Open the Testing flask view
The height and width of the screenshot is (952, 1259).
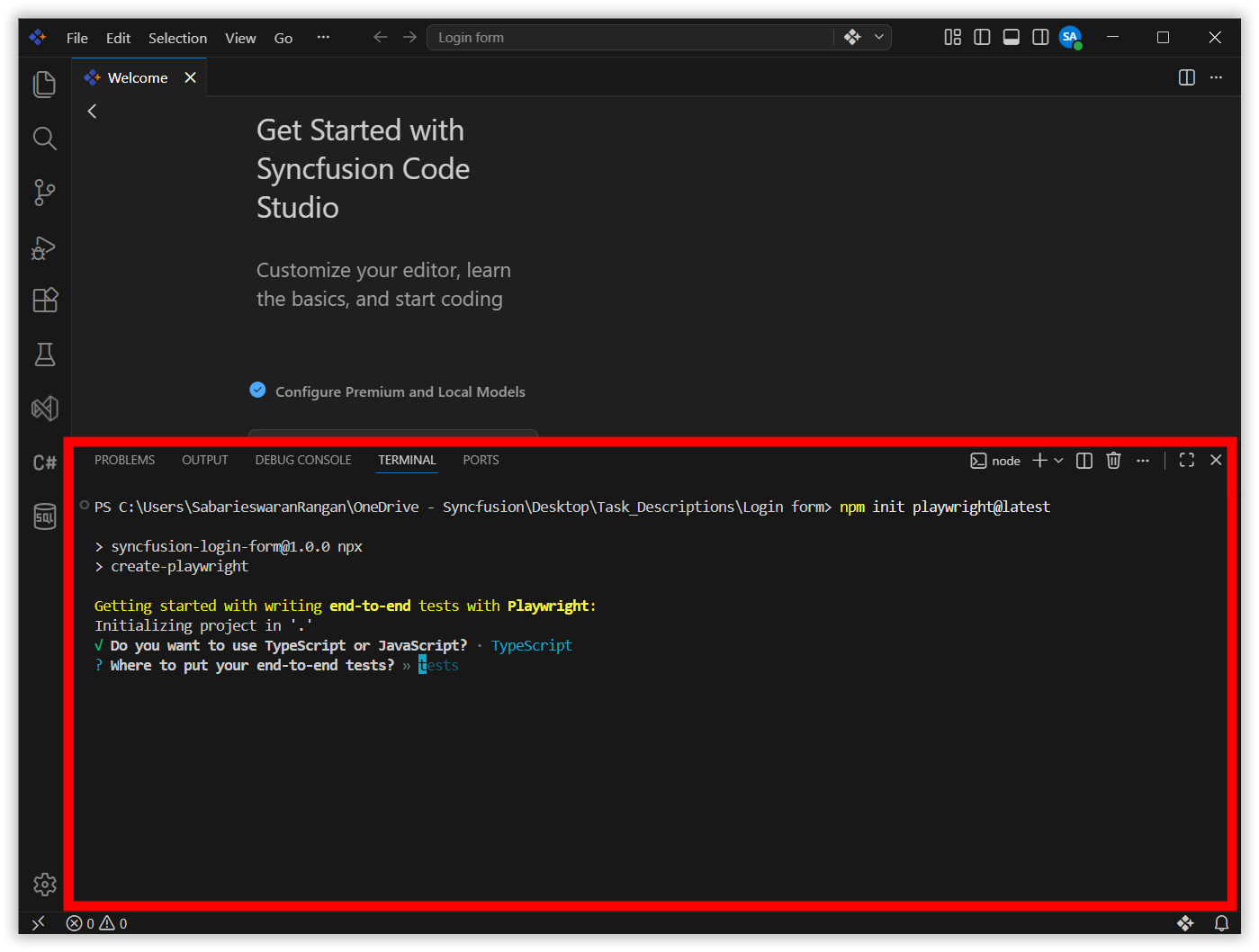click(x=44, y=354)
